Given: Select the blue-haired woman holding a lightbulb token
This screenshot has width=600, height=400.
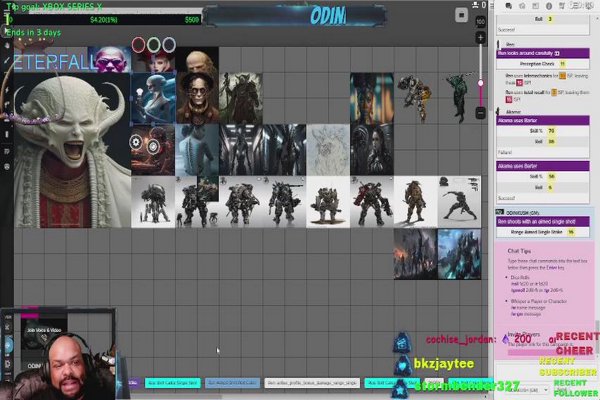Looking at the screenshot, I should click(x=153, y=98).
